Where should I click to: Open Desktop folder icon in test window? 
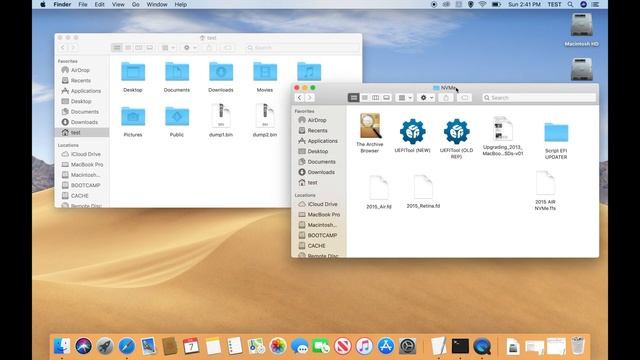[133, 72]
